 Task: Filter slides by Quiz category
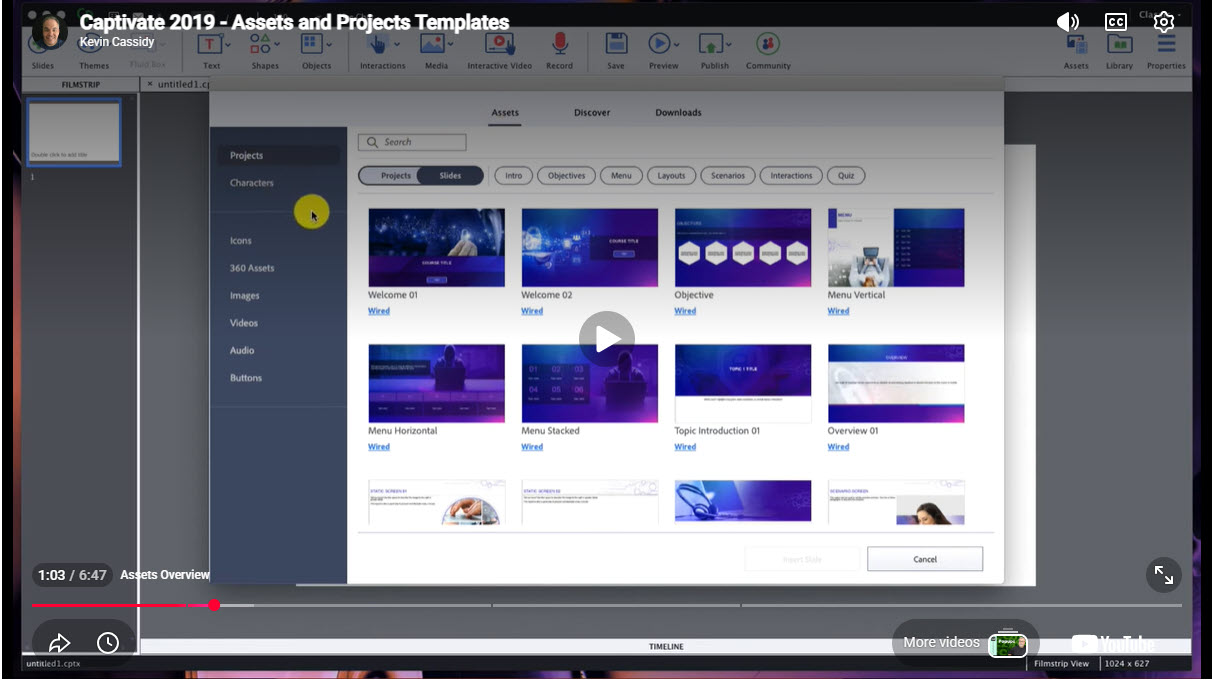(846, 176)
